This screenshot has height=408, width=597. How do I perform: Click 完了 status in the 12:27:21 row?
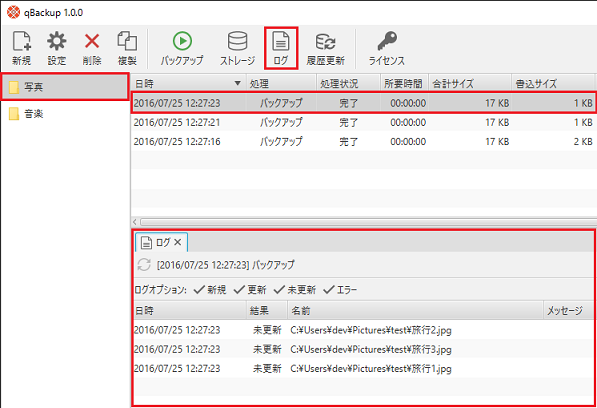(x=348, y=122)
